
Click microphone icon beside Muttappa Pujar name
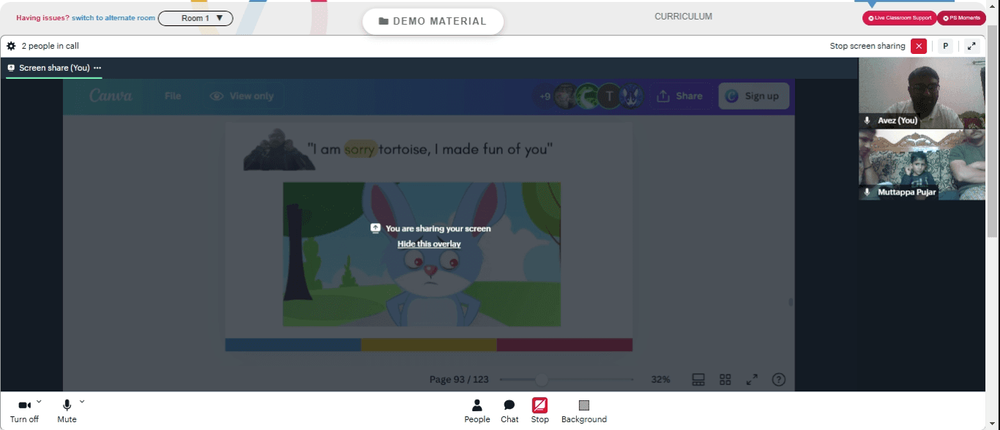[867, 192]
